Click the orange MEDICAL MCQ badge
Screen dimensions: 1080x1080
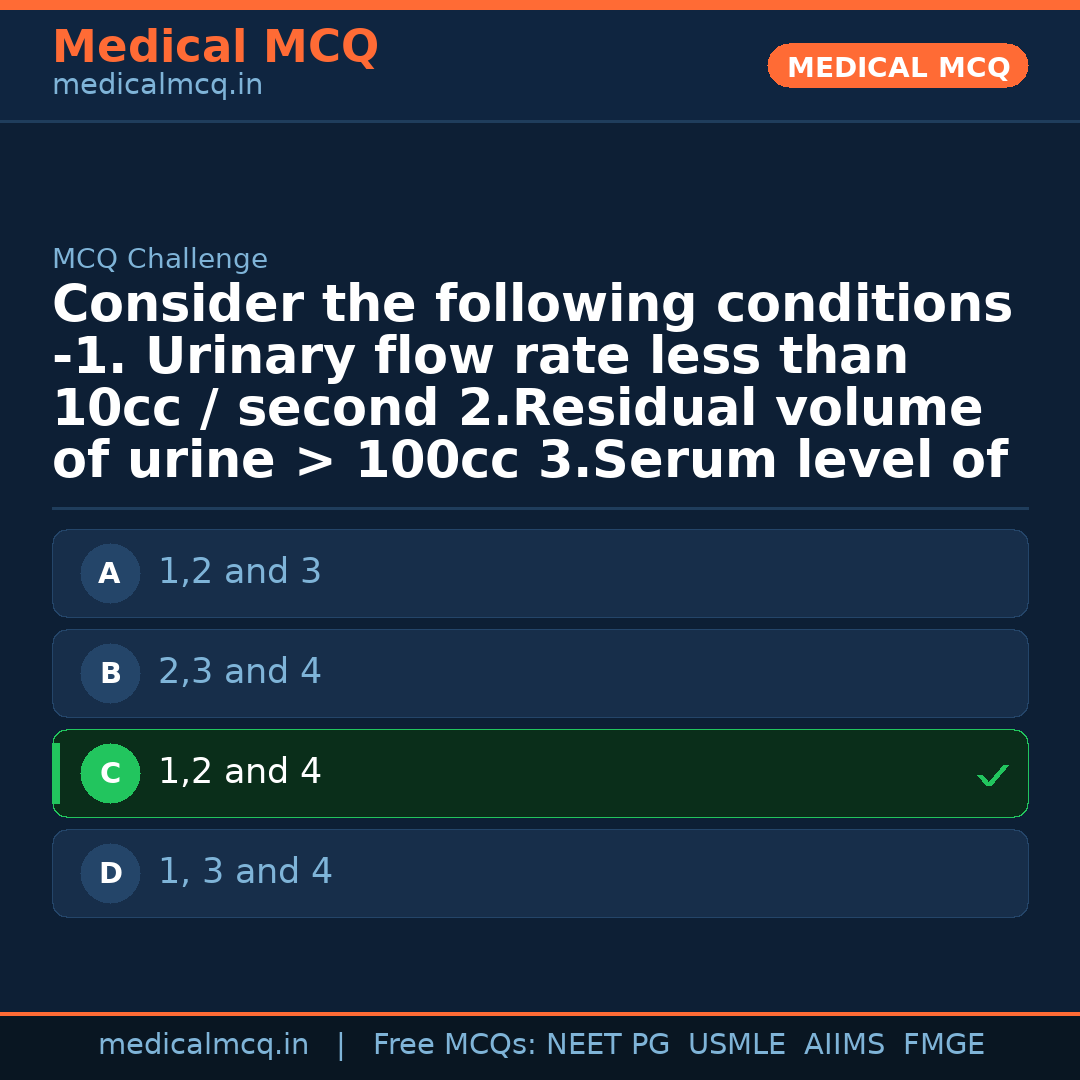point(897,66)
